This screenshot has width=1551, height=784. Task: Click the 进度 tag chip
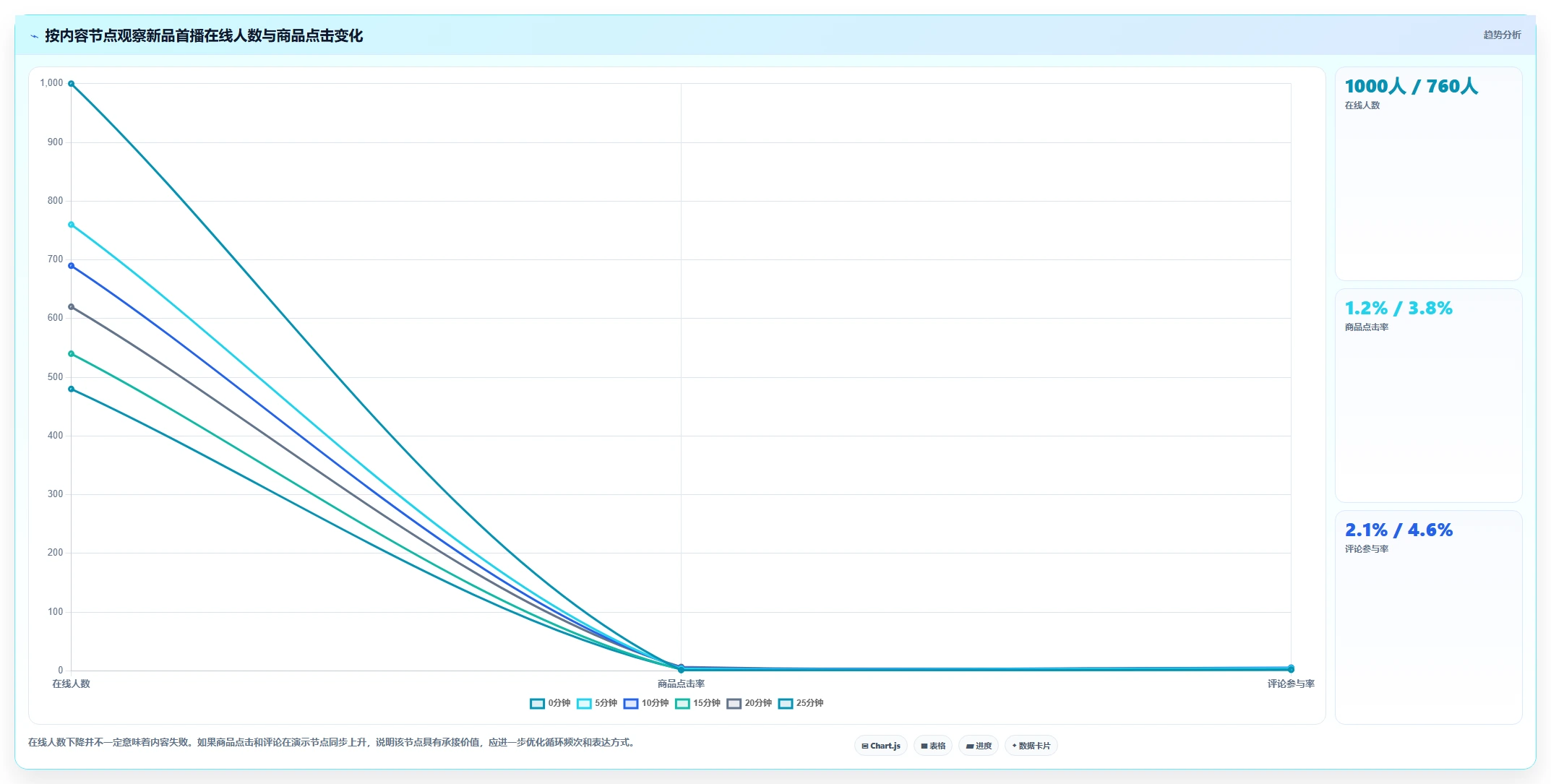(979, 746)
